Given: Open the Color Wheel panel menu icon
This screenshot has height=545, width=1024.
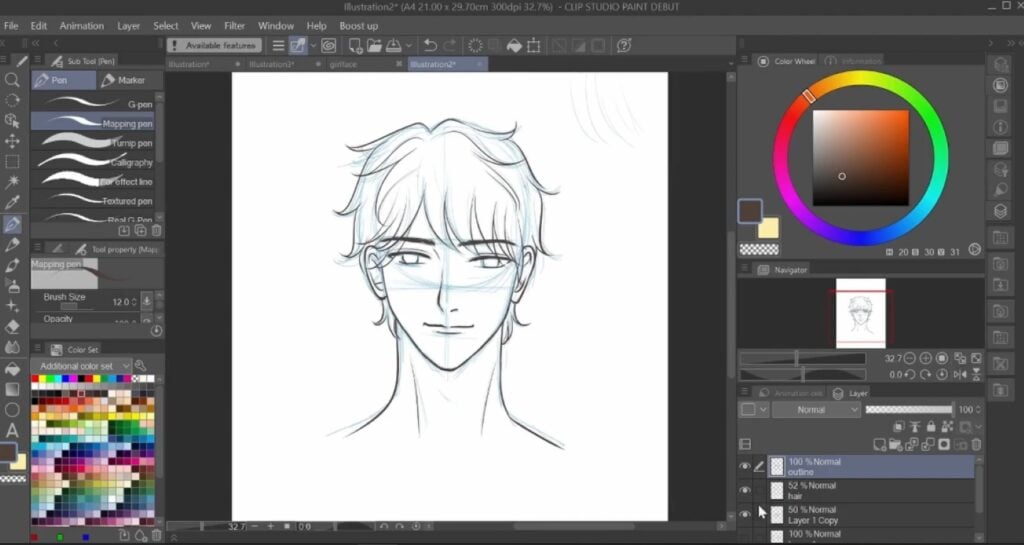Looking at the screenshot, I should coord(744,61).
